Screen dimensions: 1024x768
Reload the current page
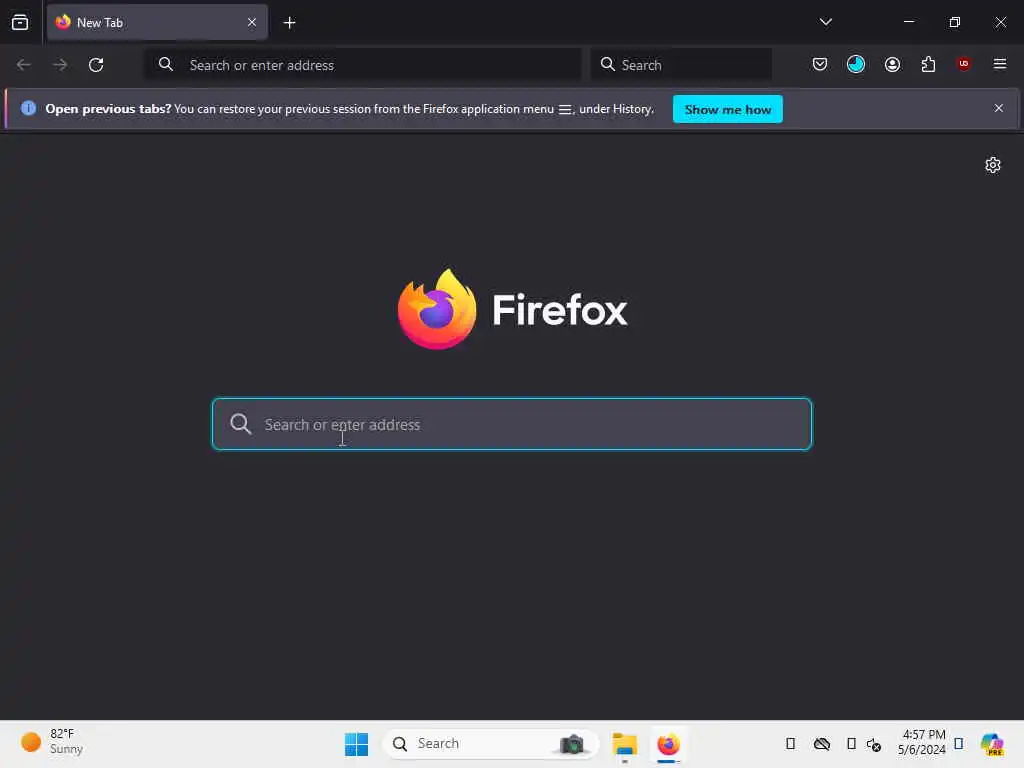coord(96,65)
